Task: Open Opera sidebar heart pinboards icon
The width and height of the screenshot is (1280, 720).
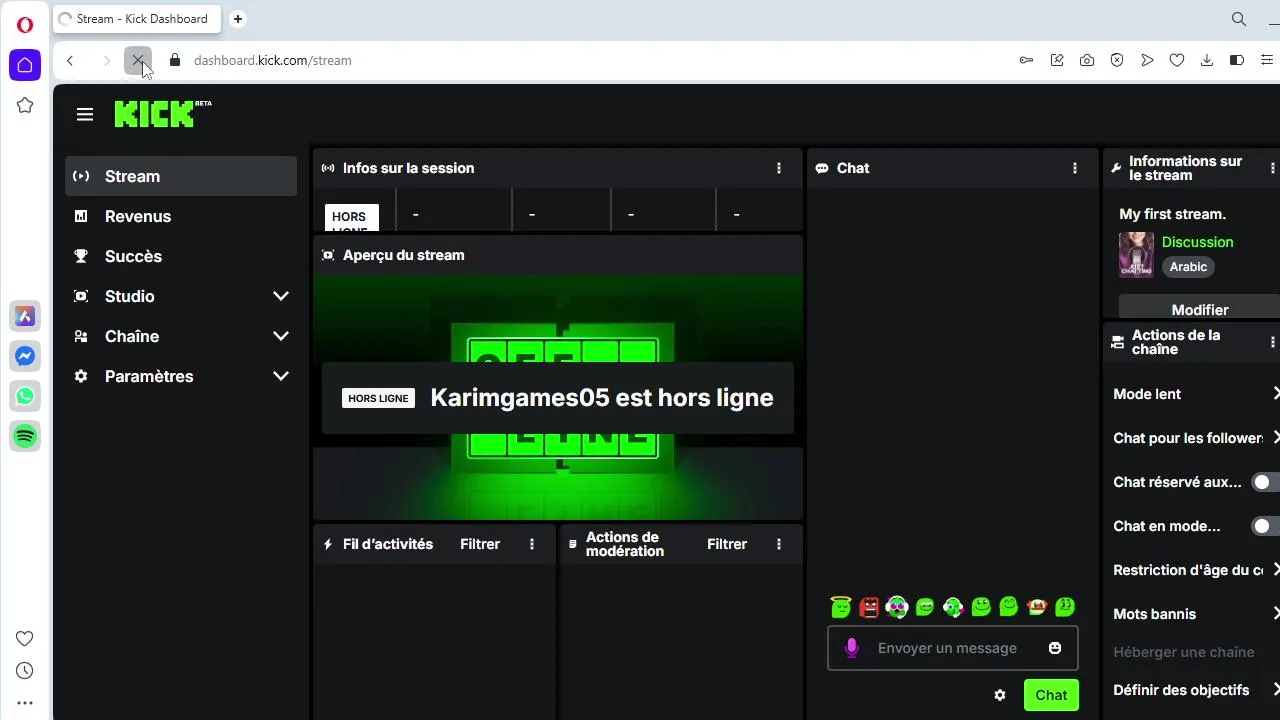Action: [25, 638]
